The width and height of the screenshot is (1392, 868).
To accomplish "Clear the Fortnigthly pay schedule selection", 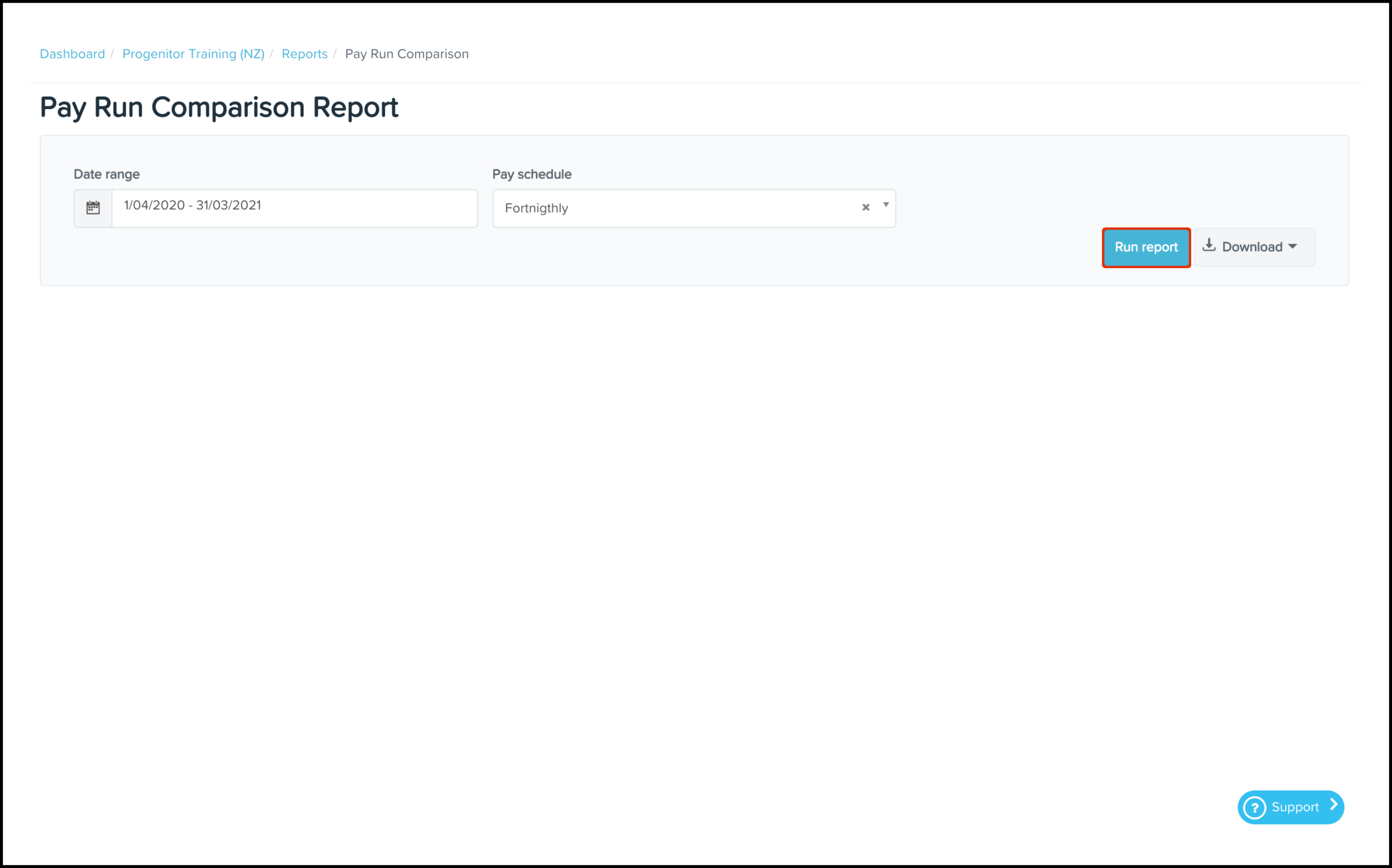I will 866,207.
